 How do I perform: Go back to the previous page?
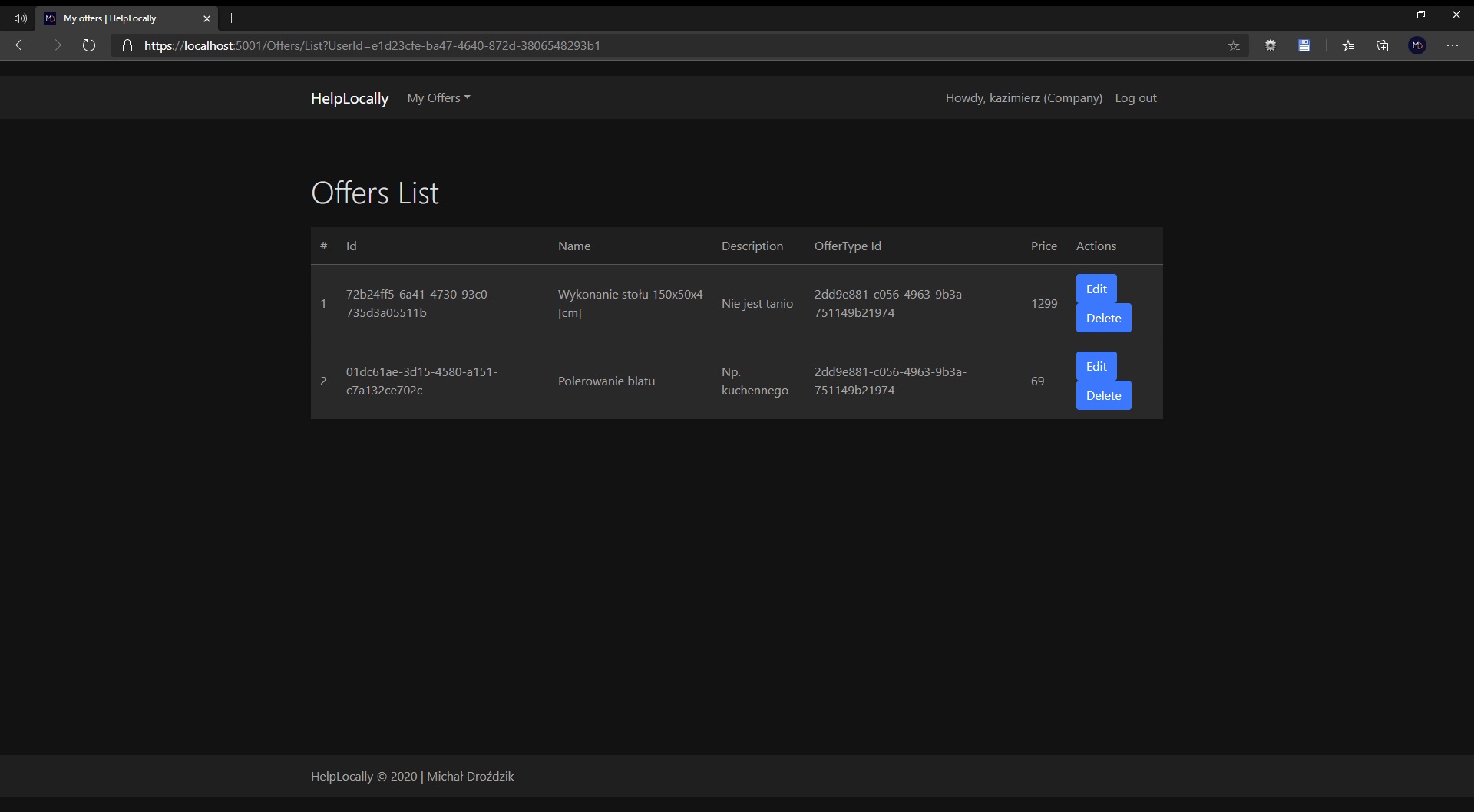click(x=21, y=45)
